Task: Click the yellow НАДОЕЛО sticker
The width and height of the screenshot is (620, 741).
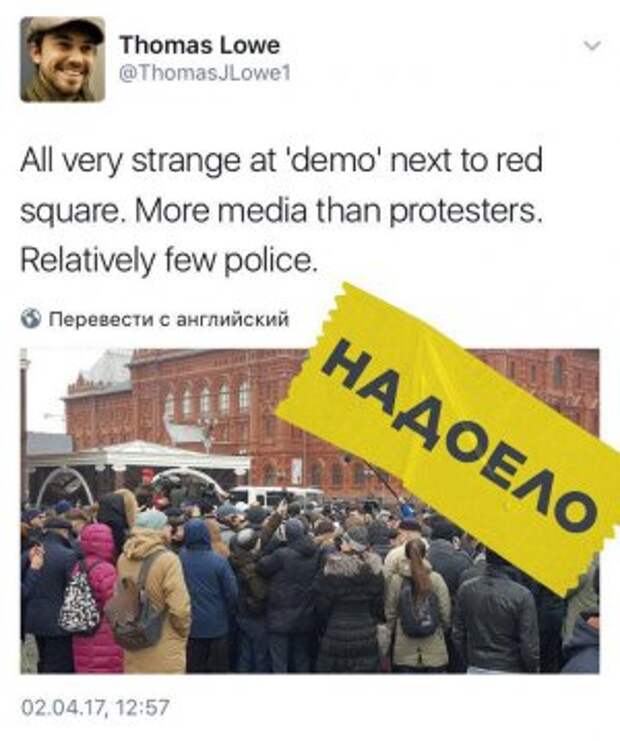Action: click(x=450, y=439)
